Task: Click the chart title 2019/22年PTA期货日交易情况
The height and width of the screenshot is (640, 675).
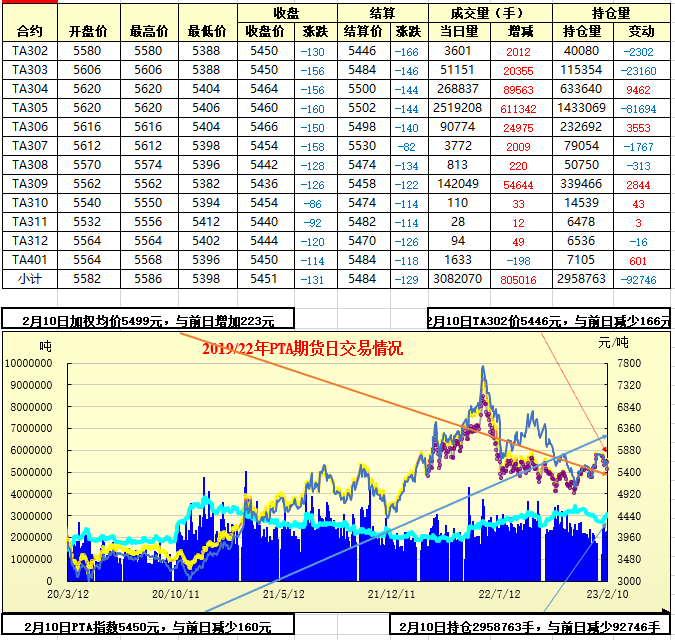Action: 302,349
